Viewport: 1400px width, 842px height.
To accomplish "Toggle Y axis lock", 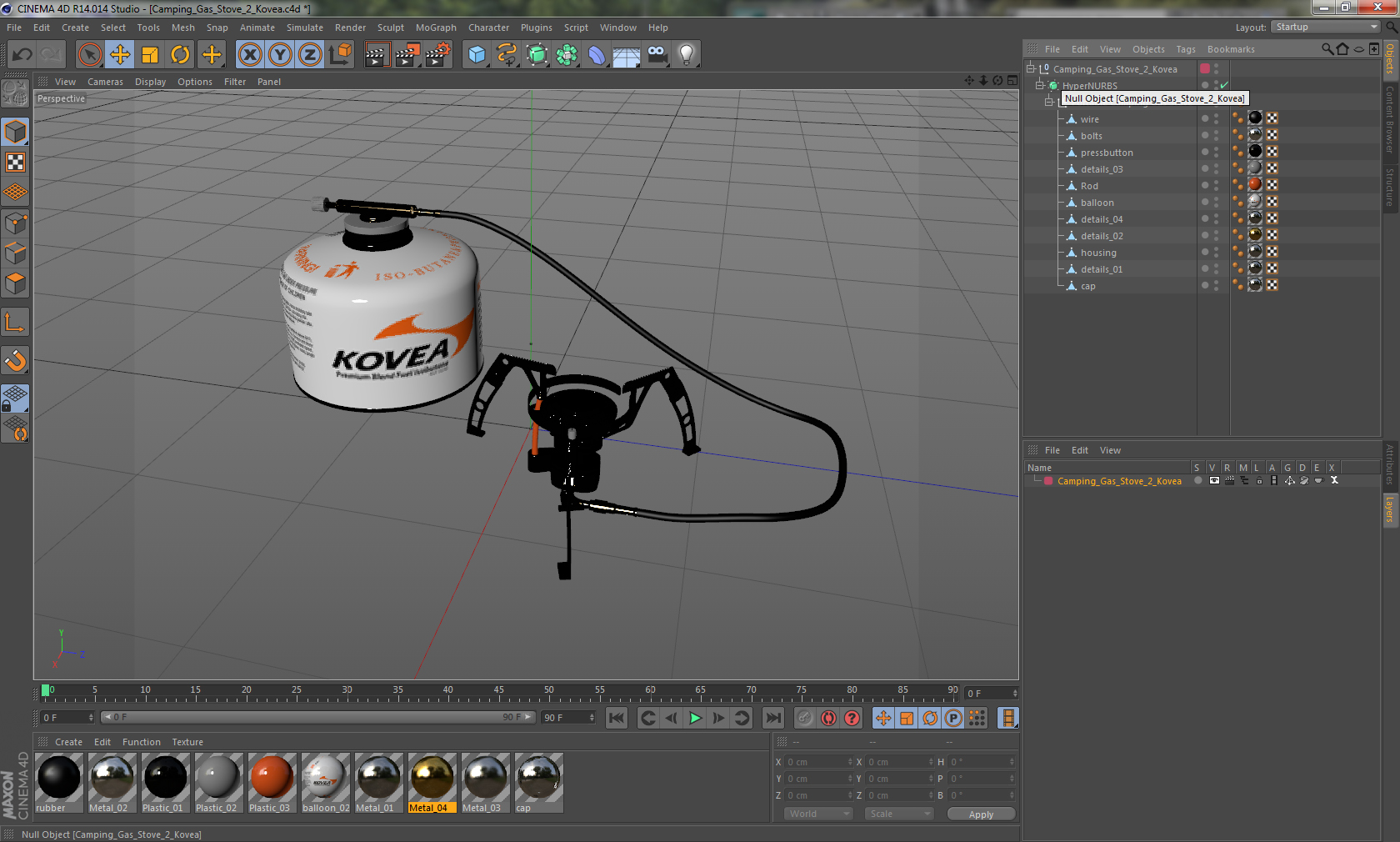I will click(x=280, y=55).
